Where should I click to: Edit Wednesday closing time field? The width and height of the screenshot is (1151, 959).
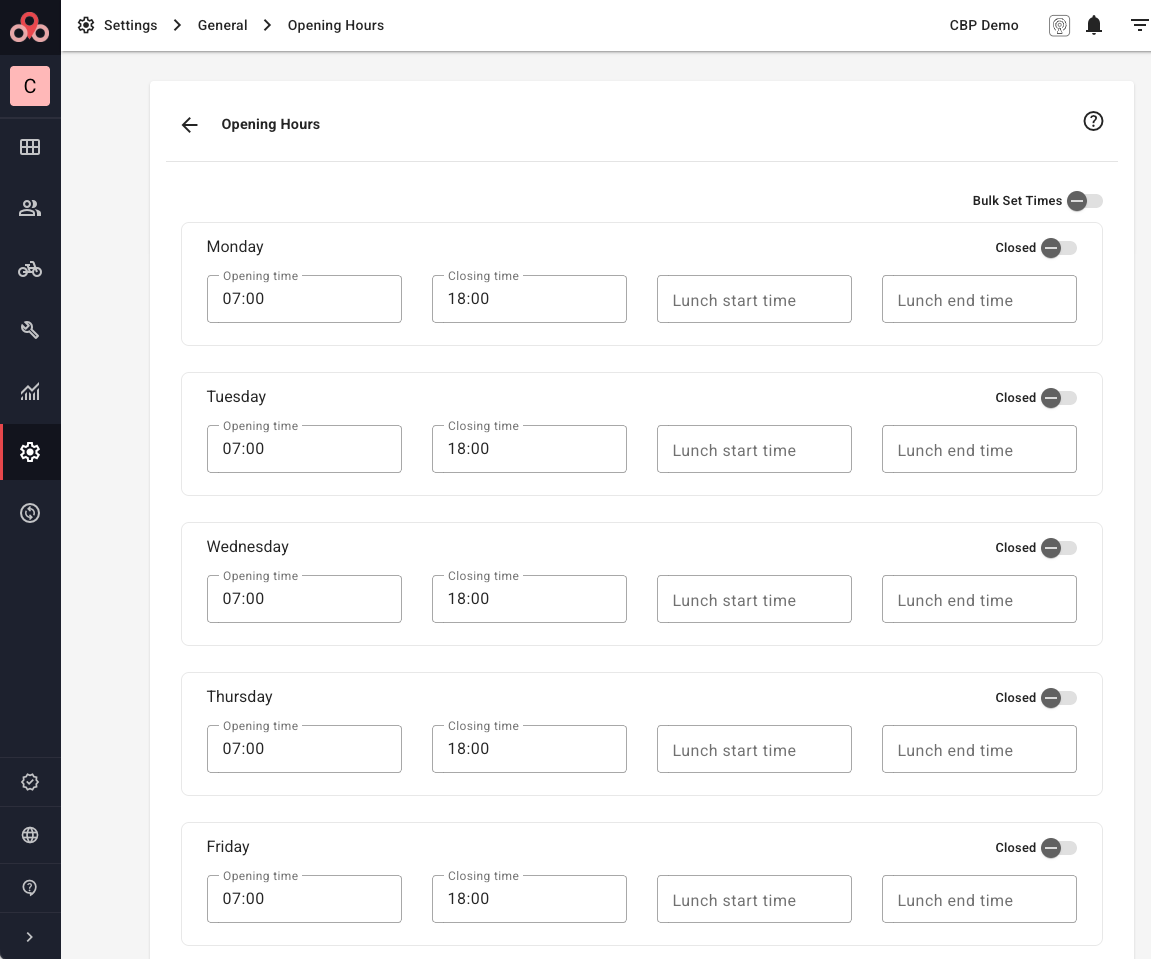pyautogui.click(x=529, y=599)
